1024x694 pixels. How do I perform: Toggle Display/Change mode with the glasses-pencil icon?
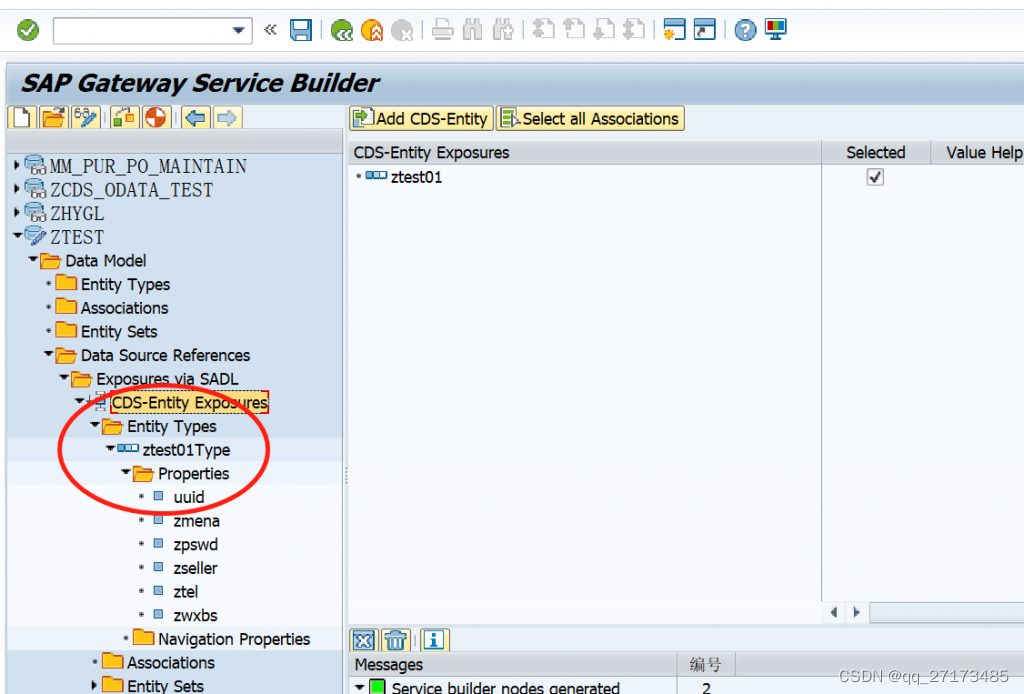(x=86, y=117)
